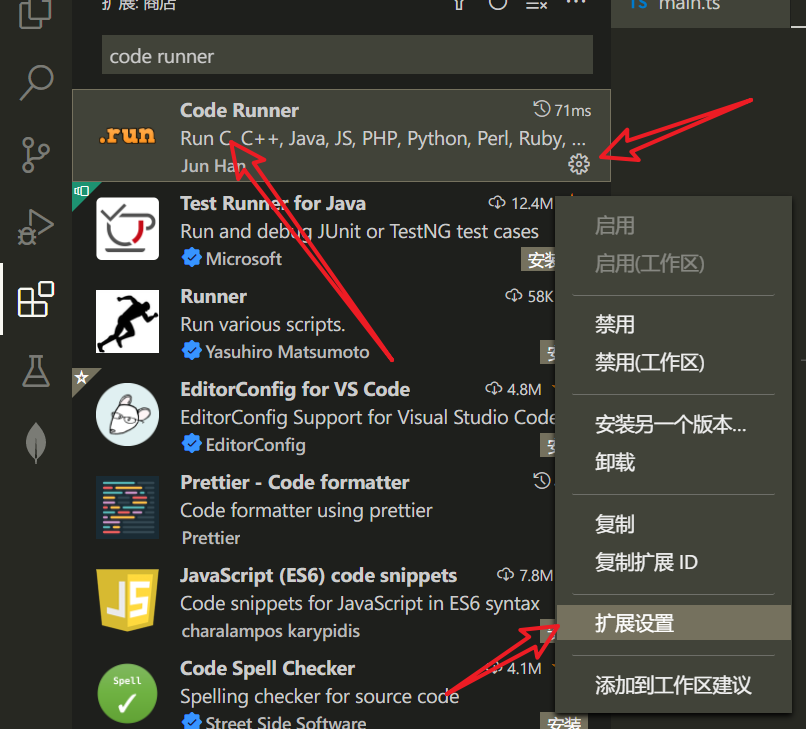The height and width of the screenshot is (729, 806).
Task: Click the 7.8M download count
Action: tap(536, 575)
